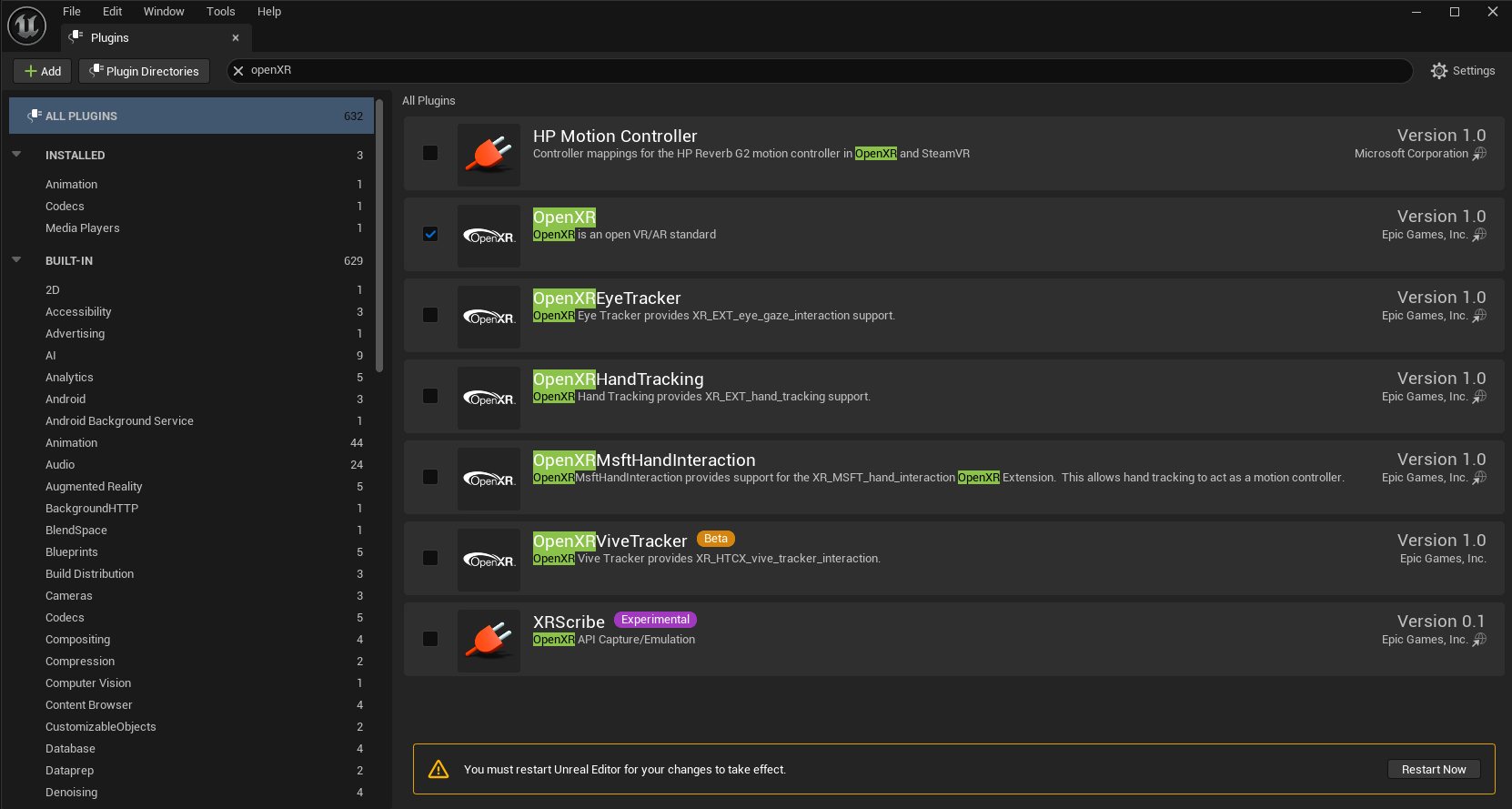Click the Unreal Engine logo icon
This screenshot has width=1512, height=809.
(26, 25)
